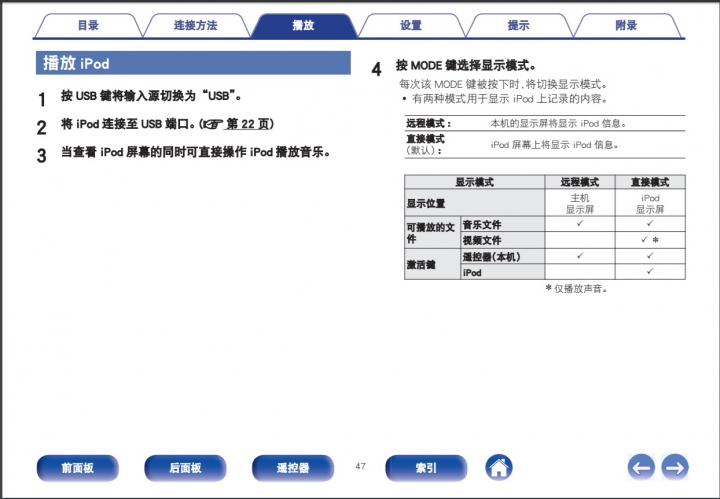Go to the 提示 tab
720x499 pixels.
click(x=518, y=25)
